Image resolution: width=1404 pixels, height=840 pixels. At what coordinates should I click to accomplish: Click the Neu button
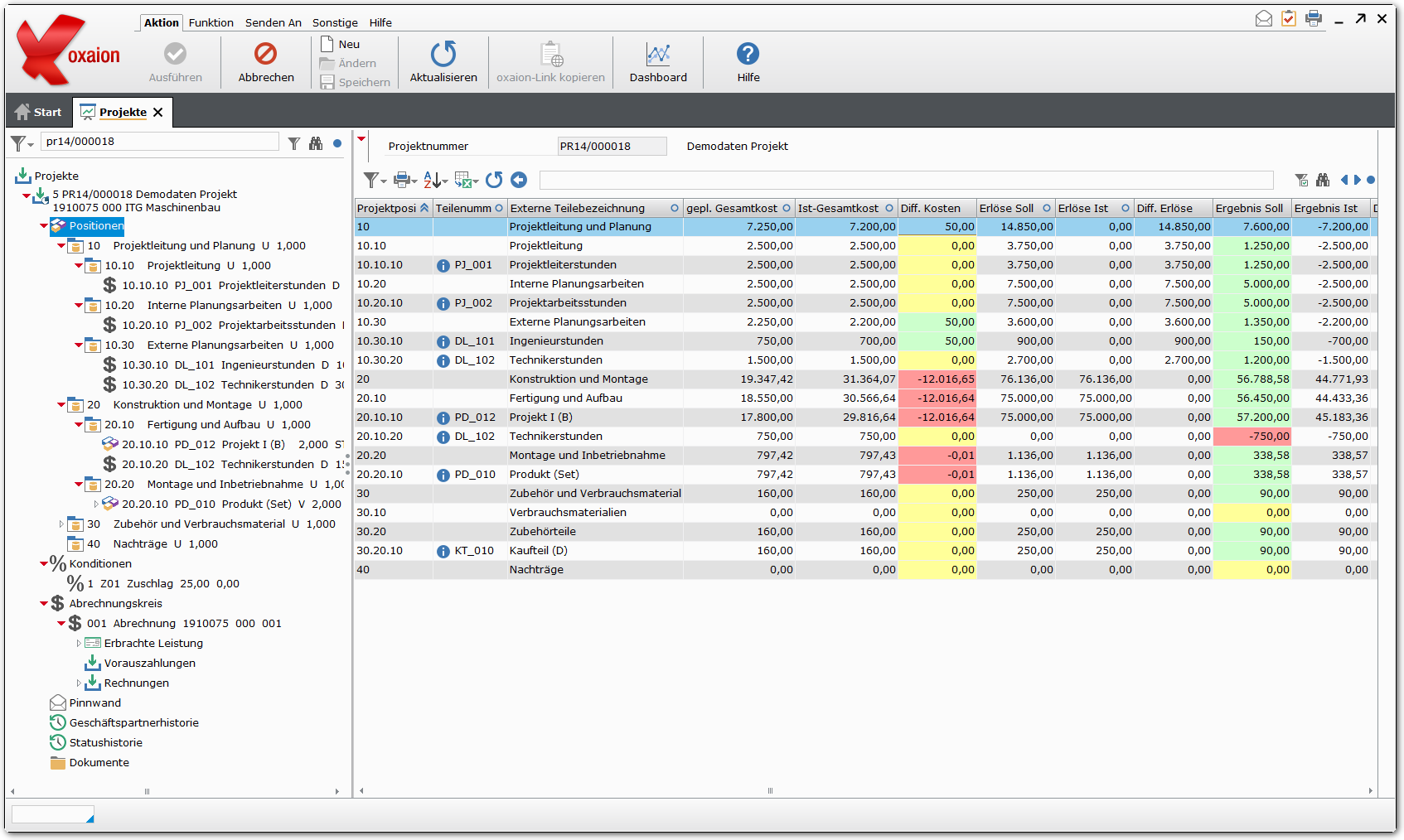pyautogui.click(x=341, y=44)
